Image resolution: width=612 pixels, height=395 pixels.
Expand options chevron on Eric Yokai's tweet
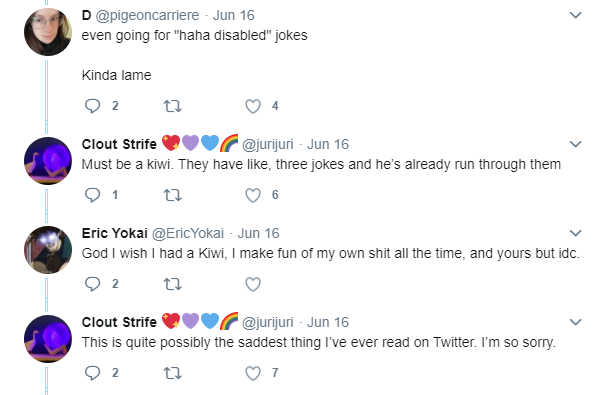click(x=576, y=233)
